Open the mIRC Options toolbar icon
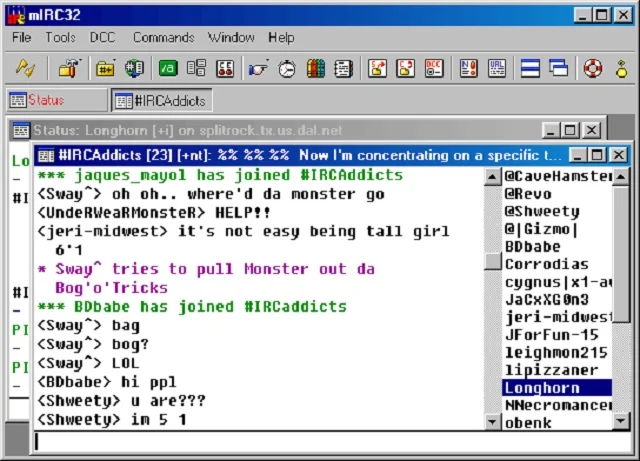This screenshot has height=461, width=640. (x=68, y=69)
